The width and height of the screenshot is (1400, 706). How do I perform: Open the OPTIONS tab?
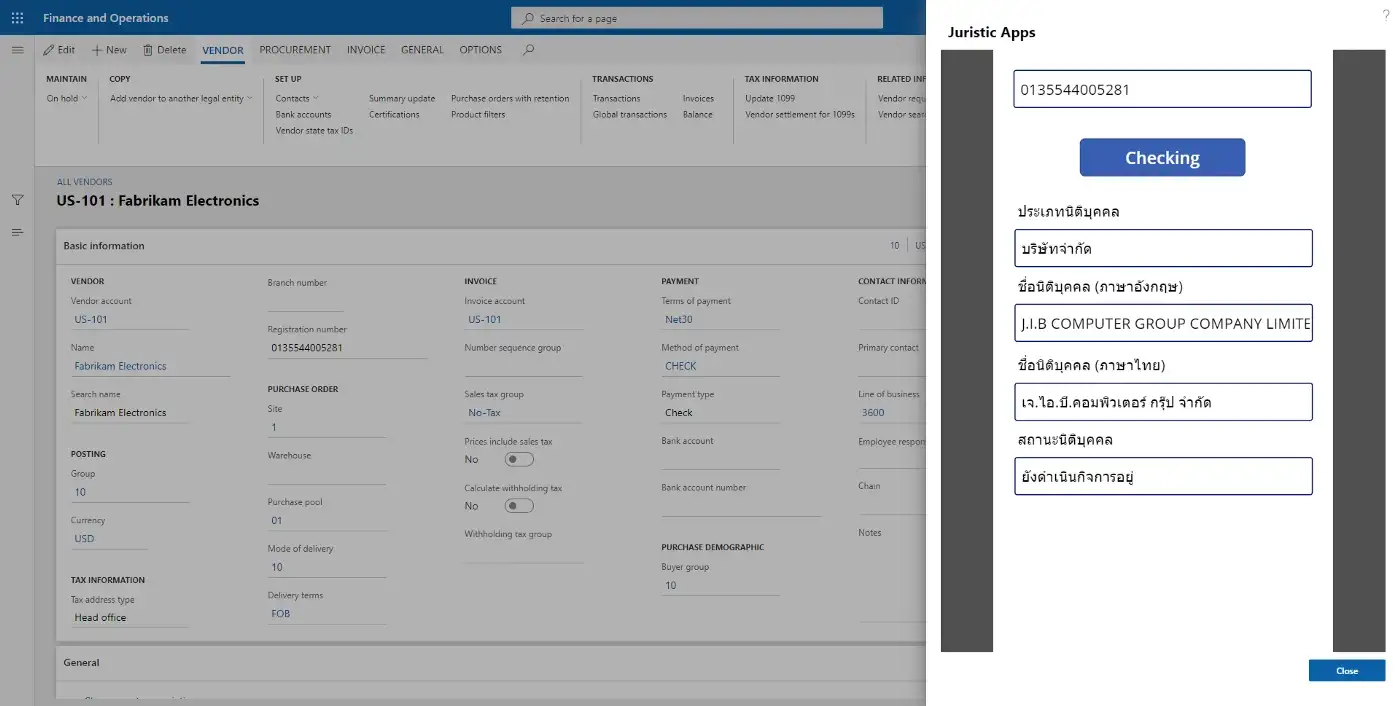coord(481,50)
